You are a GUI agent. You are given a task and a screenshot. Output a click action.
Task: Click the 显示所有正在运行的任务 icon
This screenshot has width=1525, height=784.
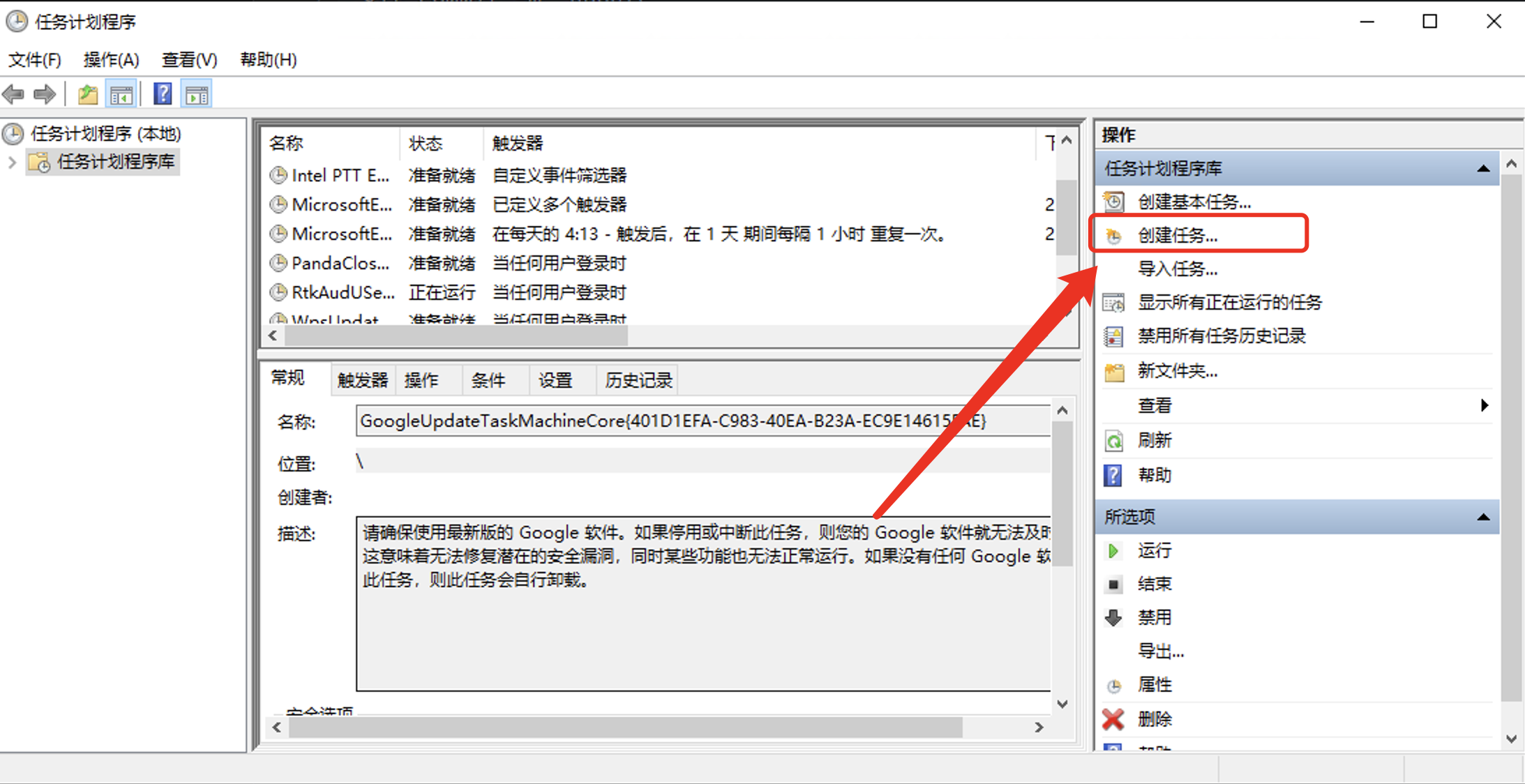(1114, 303)
